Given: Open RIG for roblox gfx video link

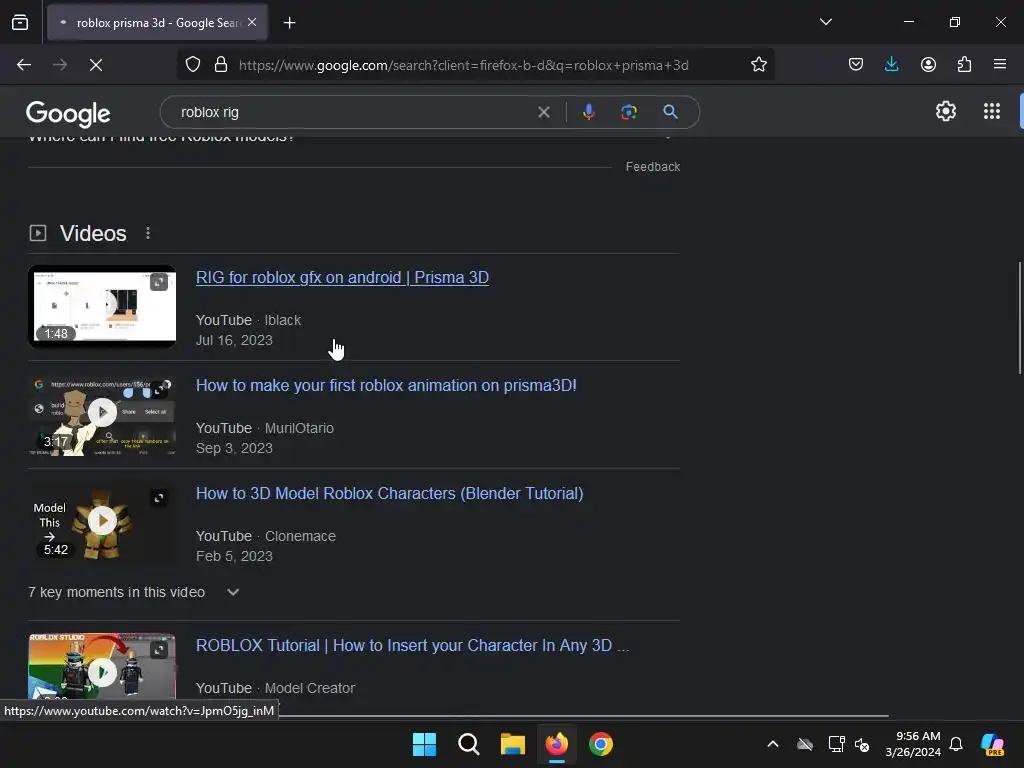Looking at the screenshot, I should [342, 278].
